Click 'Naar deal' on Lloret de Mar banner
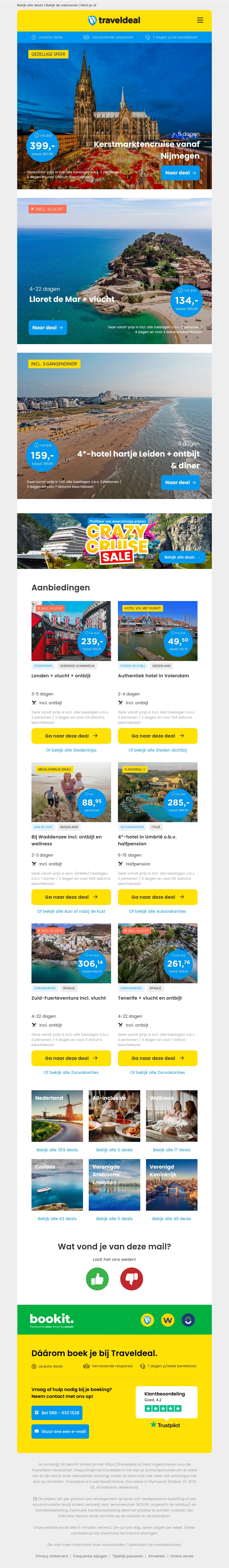 pyautogui.click(x=48, y=327)
